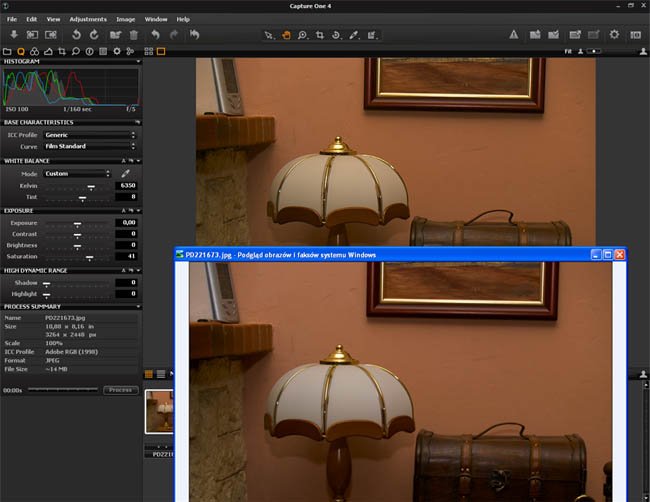
Task: Open the ICC Profile dropdown
Action: 90,134
